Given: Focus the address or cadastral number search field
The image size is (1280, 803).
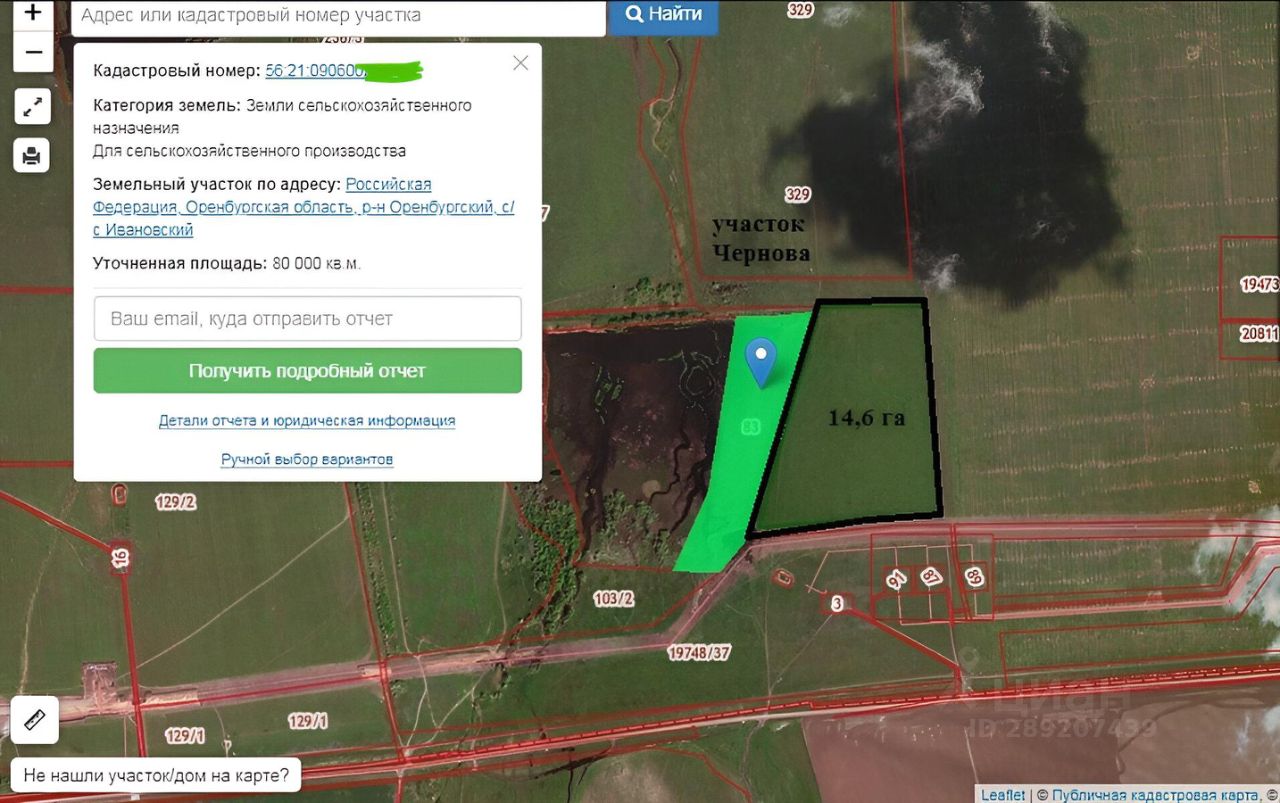Looking at the screenshot, I should coord(339,16).
